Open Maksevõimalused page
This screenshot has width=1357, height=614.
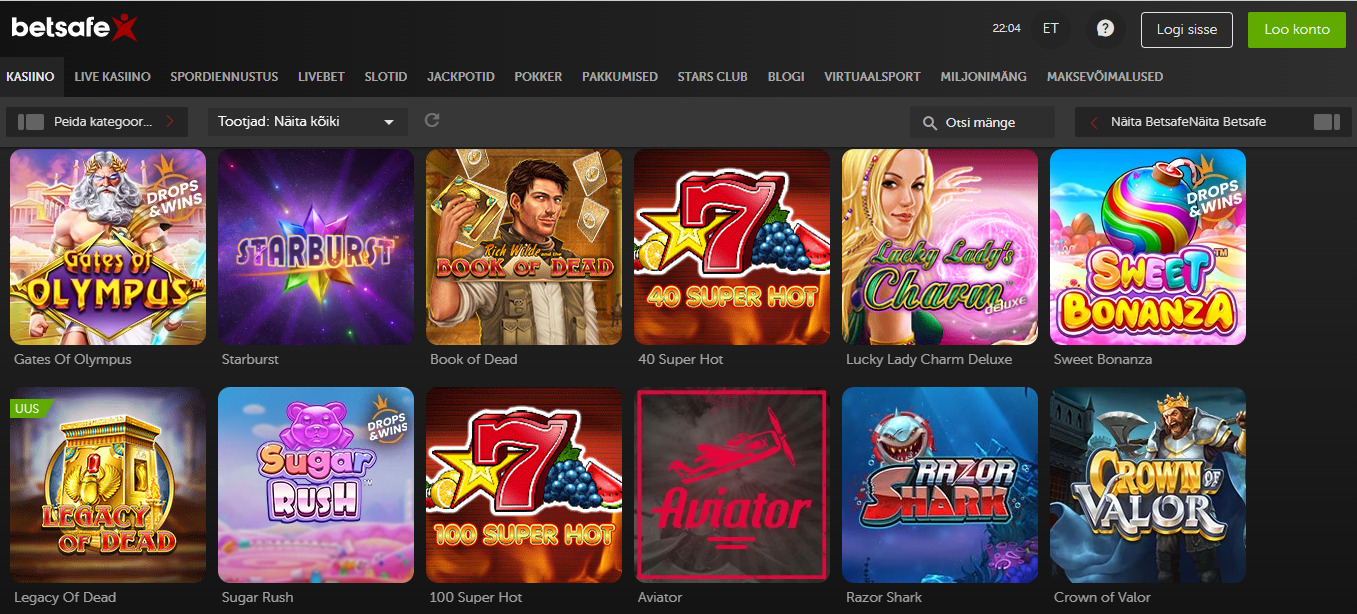1105,77
